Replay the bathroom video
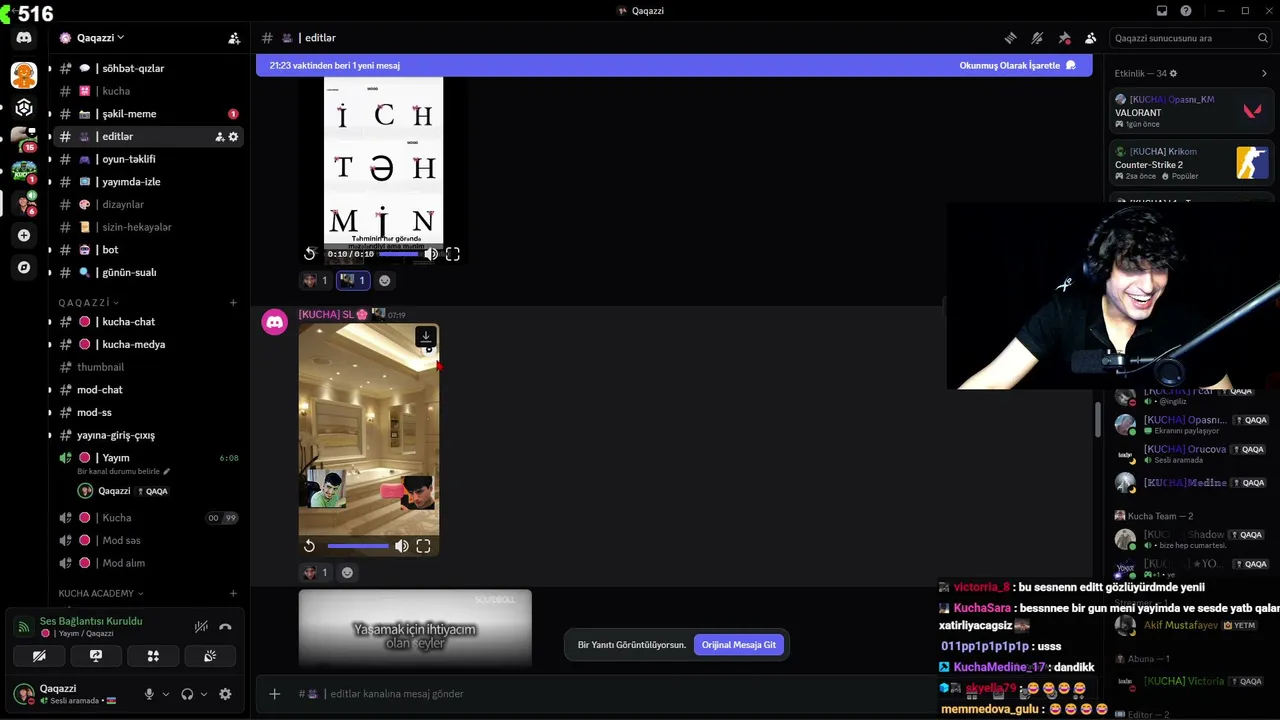Screen dimensions: 1280x720 pos(310,546)
